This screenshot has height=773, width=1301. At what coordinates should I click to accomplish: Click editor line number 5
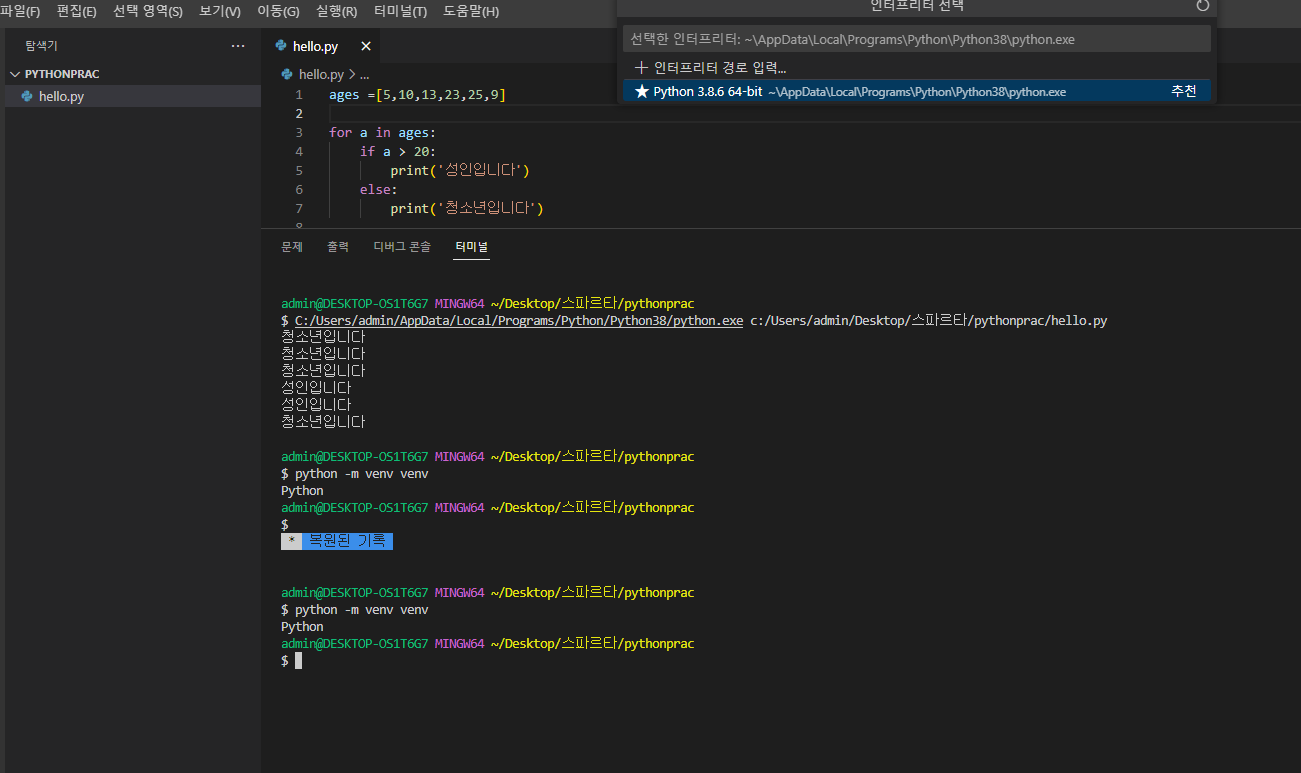pyautogui.click(x=298, y=170)
